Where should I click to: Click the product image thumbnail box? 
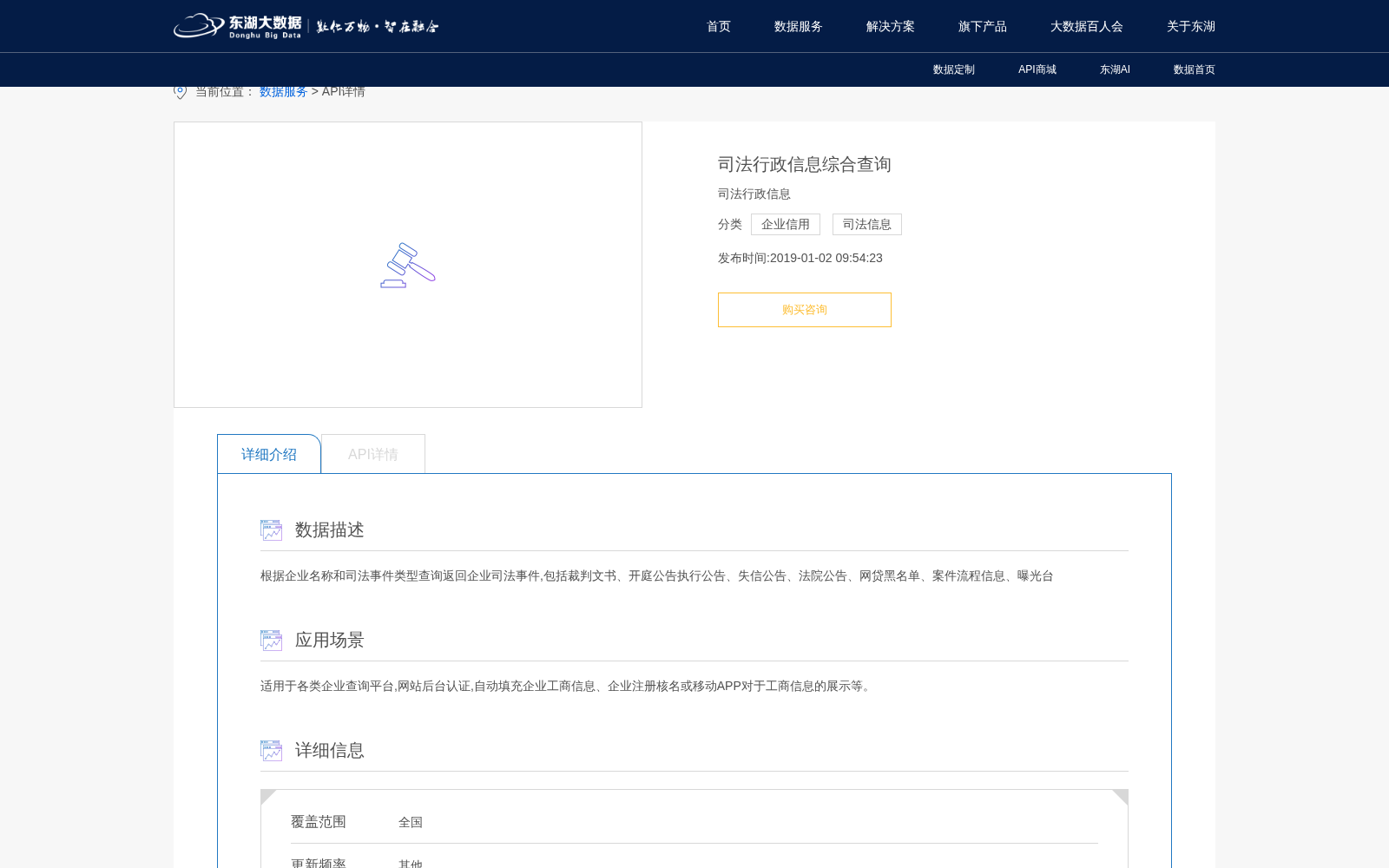click(408, 265)
